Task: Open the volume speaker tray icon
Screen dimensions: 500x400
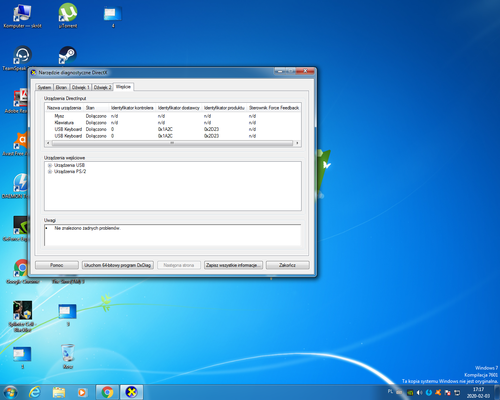Action: pyautogui.click(x=419, y=393)
